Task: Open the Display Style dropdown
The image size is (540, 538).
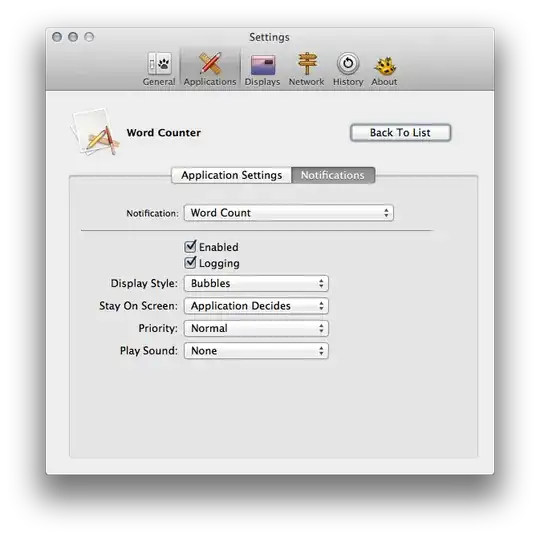Action: point(256,283)
